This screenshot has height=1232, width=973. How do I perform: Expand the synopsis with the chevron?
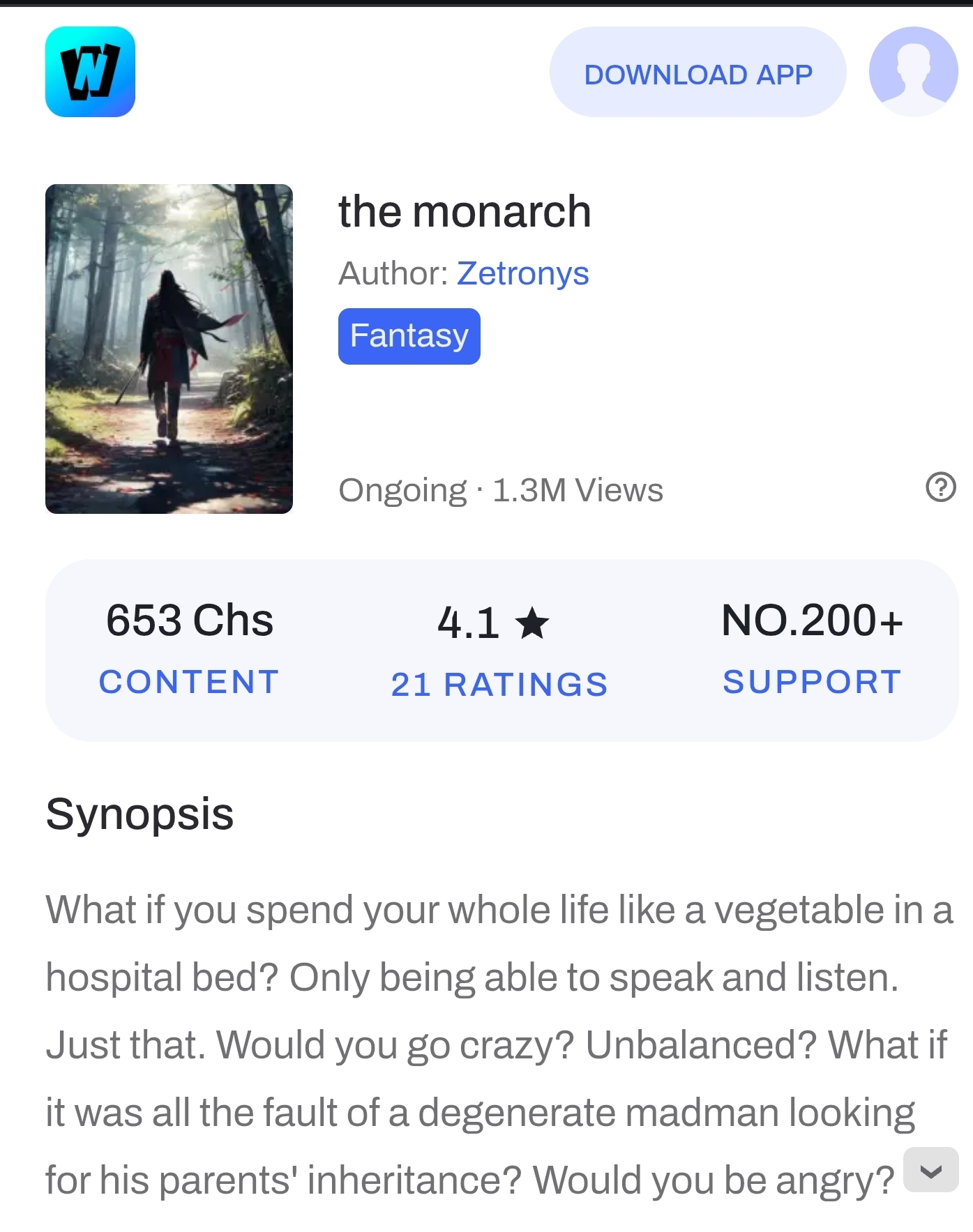click(930, 1171)
